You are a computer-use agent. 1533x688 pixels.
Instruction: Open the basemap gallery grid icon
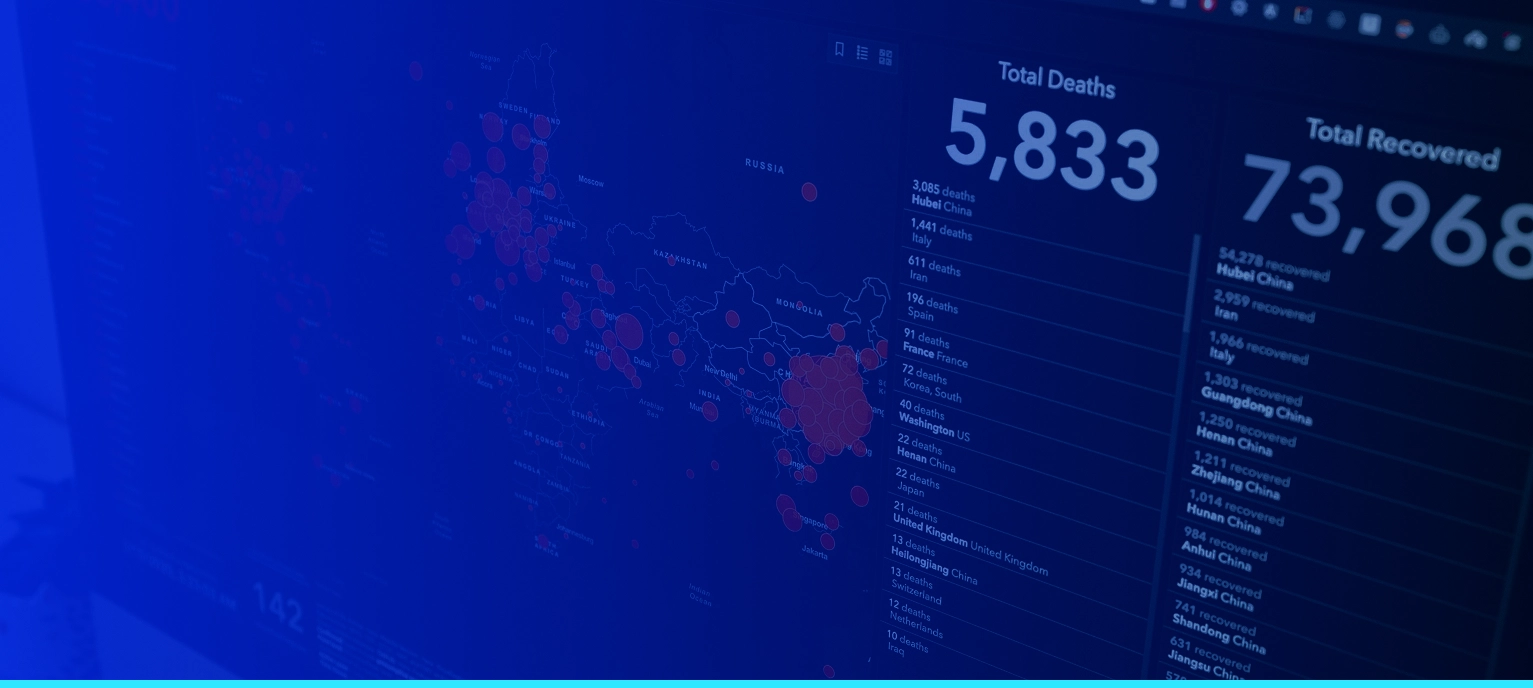click(885, 57)
